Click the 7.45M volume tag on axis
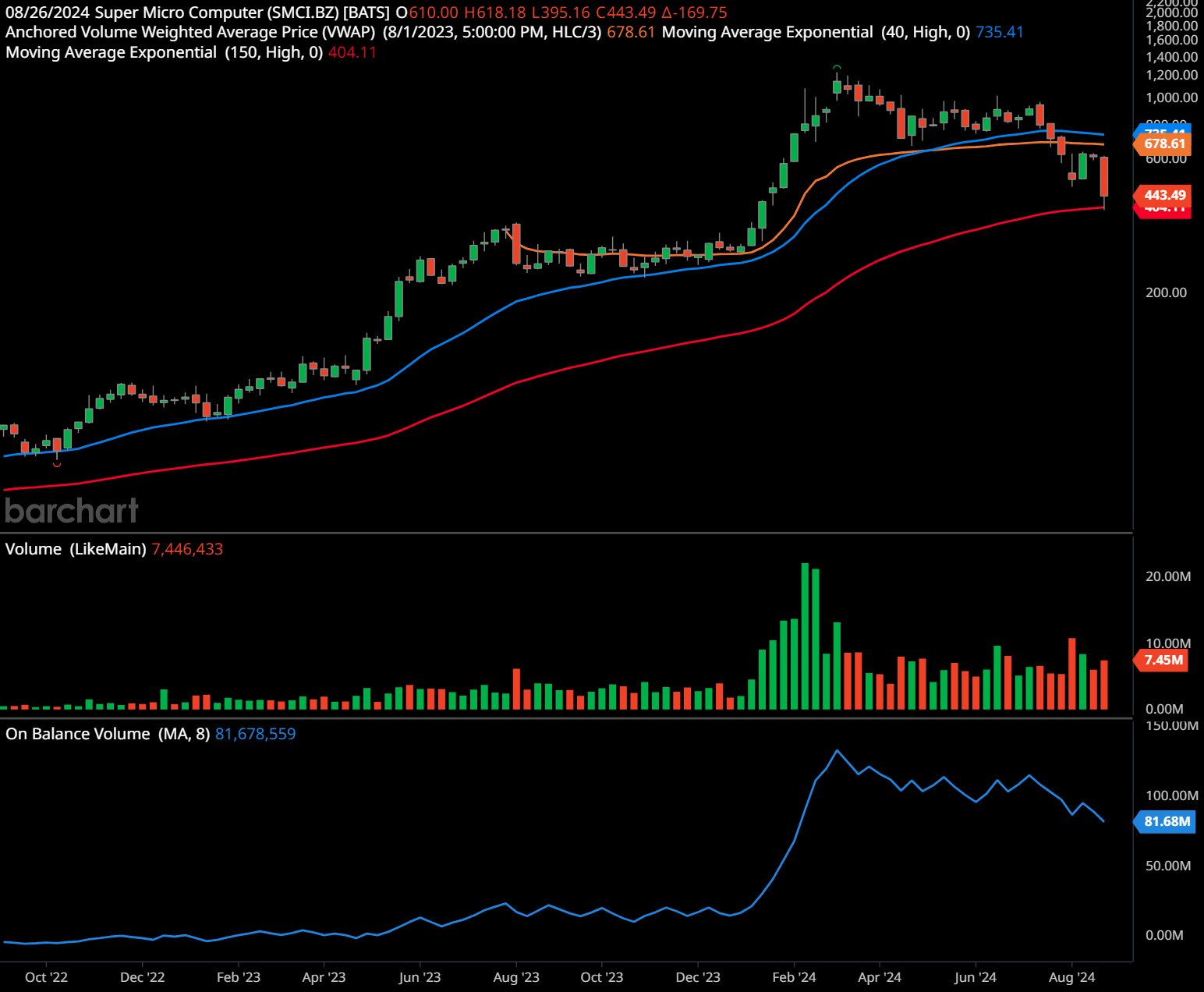 point(1161,660)
